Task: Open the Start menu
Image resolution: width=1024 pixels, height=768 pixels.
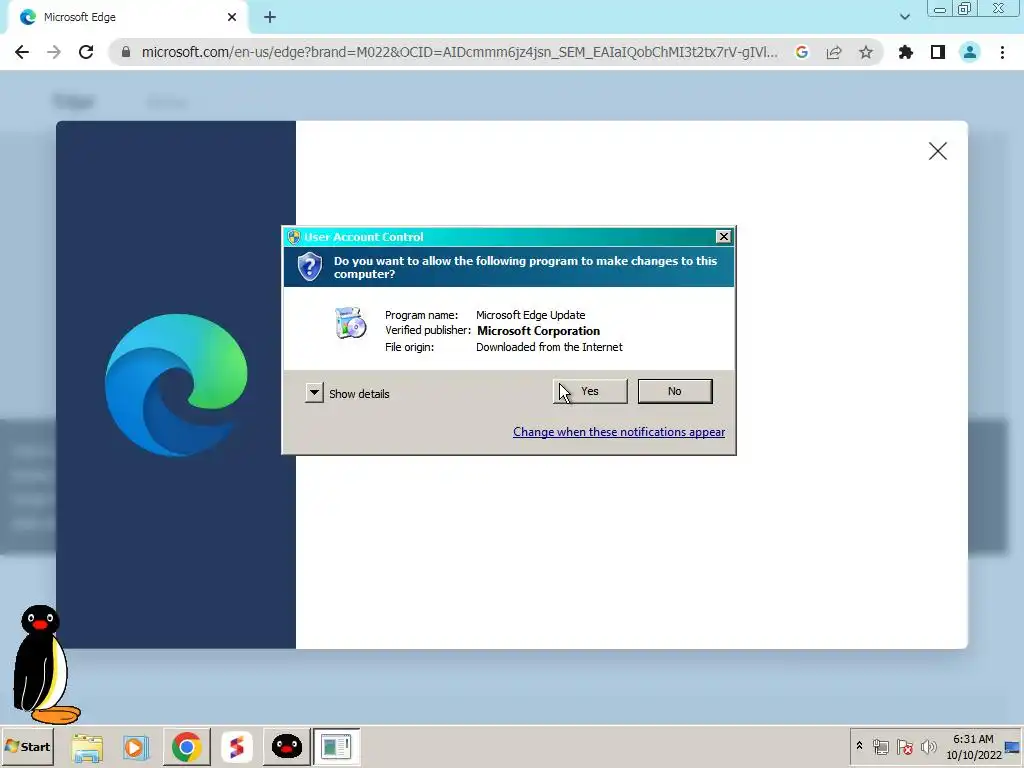Action: 27,746
